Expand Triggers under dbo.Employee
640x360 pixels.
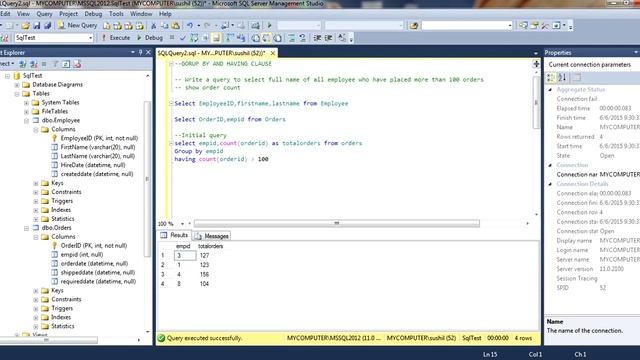pos(36,201)
